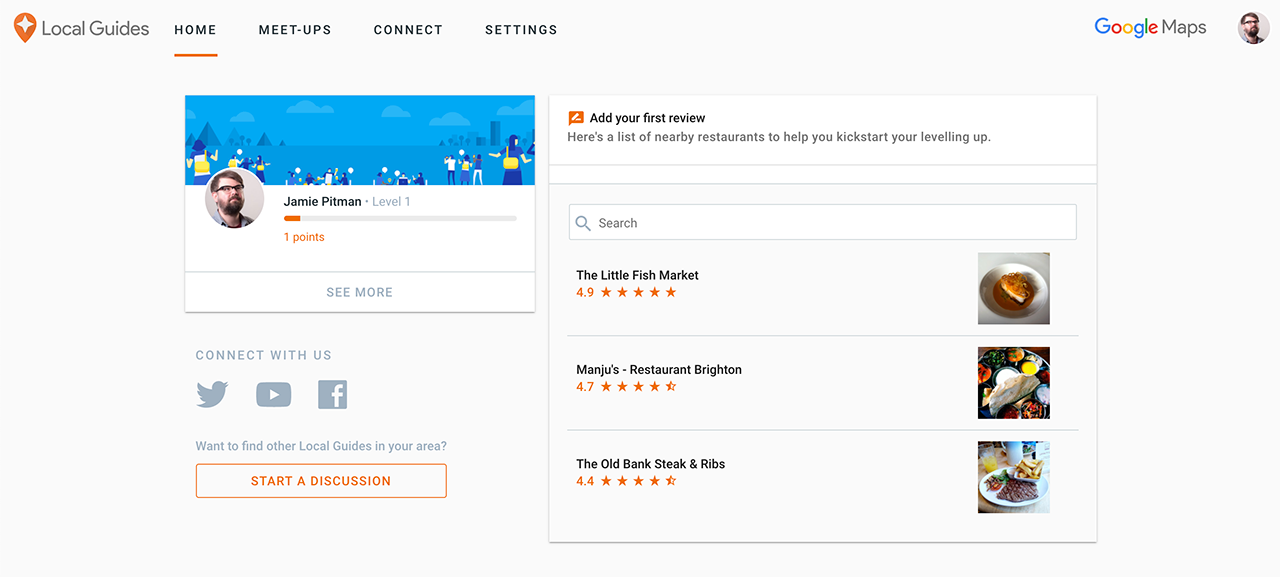Click the Local Guides pin logo
Screen dimensions: 1280x577
(25, 28)
